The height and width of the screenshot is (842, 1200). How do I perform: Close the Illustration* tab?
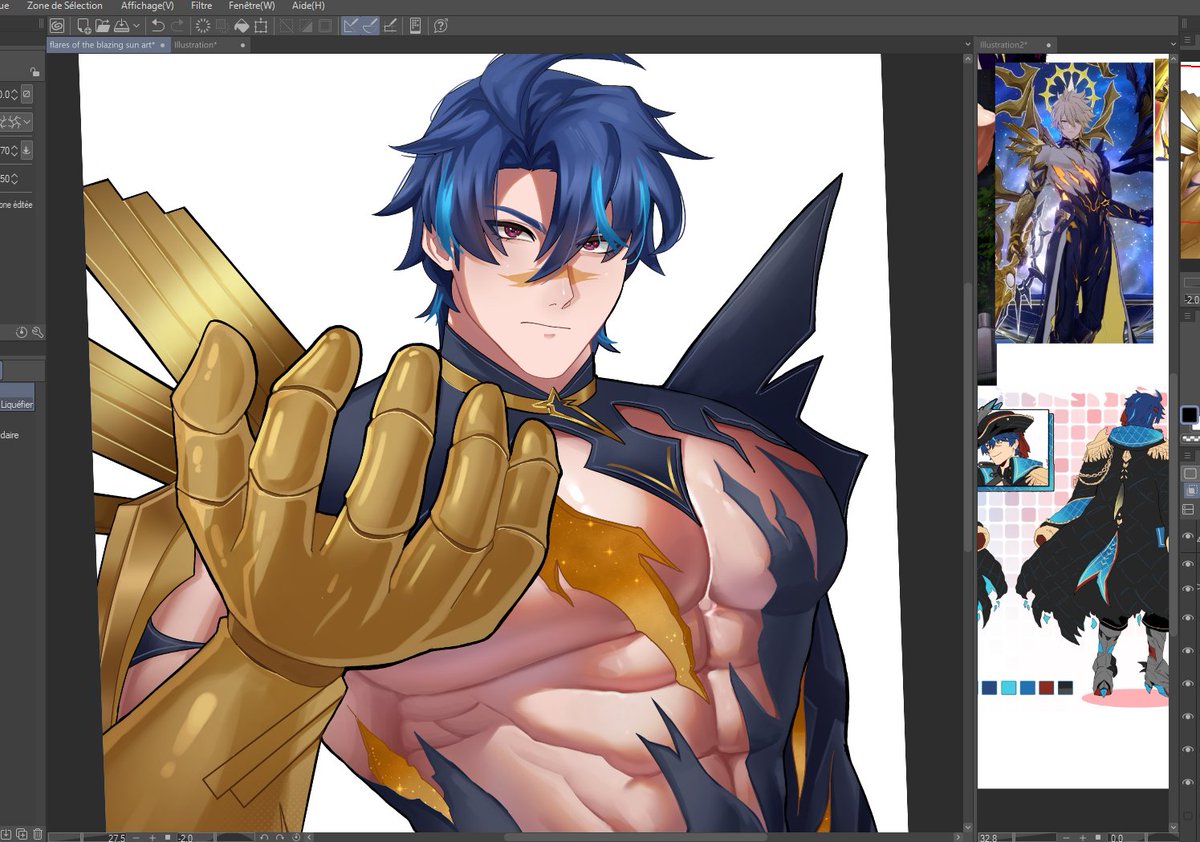[x=244, y=45]
